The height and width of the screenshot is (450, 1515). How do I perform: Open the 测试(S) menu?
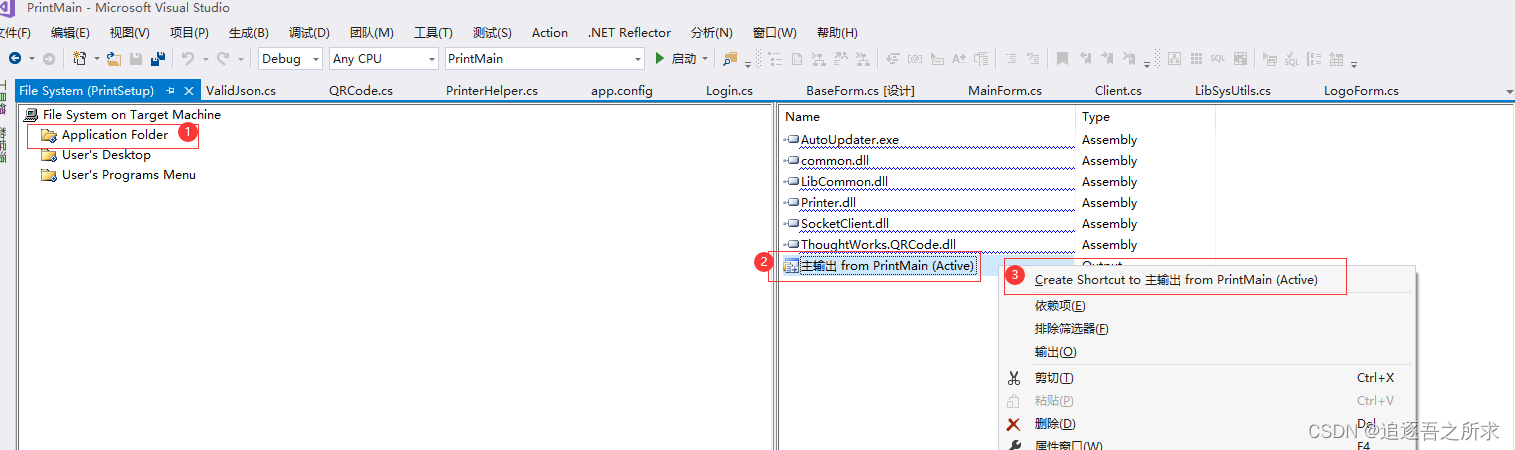492,33
